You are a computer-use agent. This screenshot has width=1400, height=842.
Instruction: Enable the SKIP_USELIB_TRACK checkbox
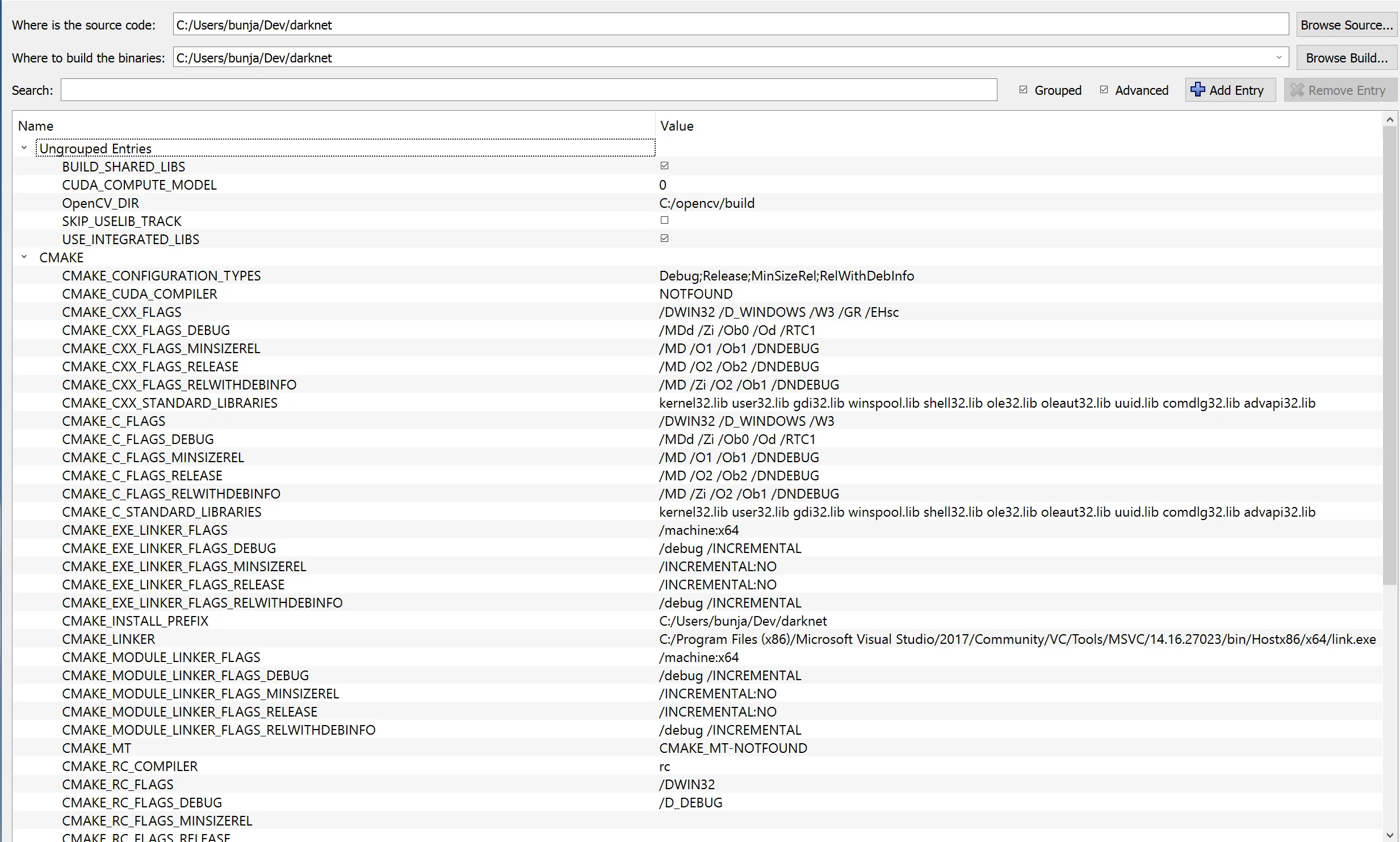coord(664,220)
